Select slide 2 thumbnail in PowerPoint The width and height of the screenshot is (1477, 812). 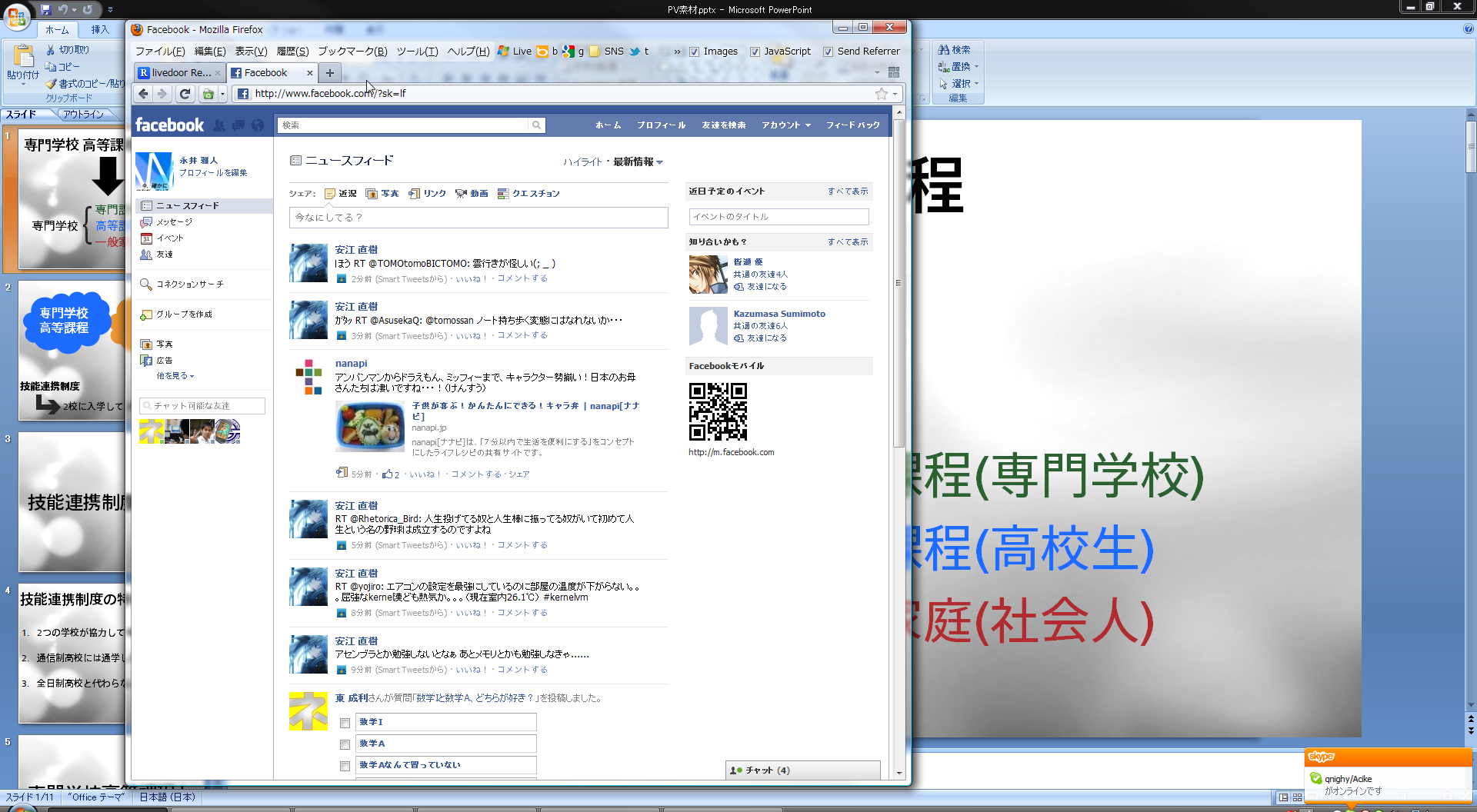pyautogui.click(x=72, y=351)
